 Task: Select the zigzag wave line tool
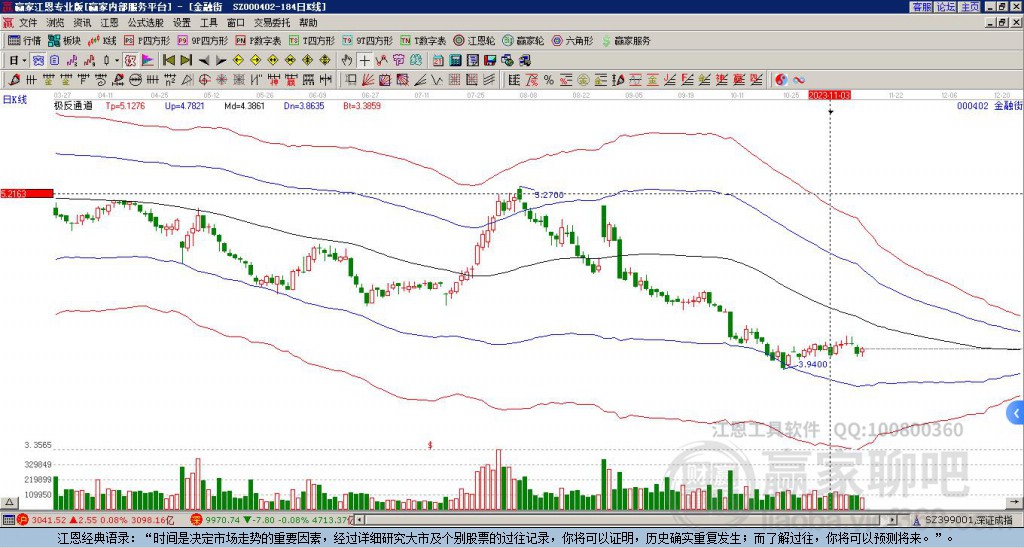pos(436,80)
